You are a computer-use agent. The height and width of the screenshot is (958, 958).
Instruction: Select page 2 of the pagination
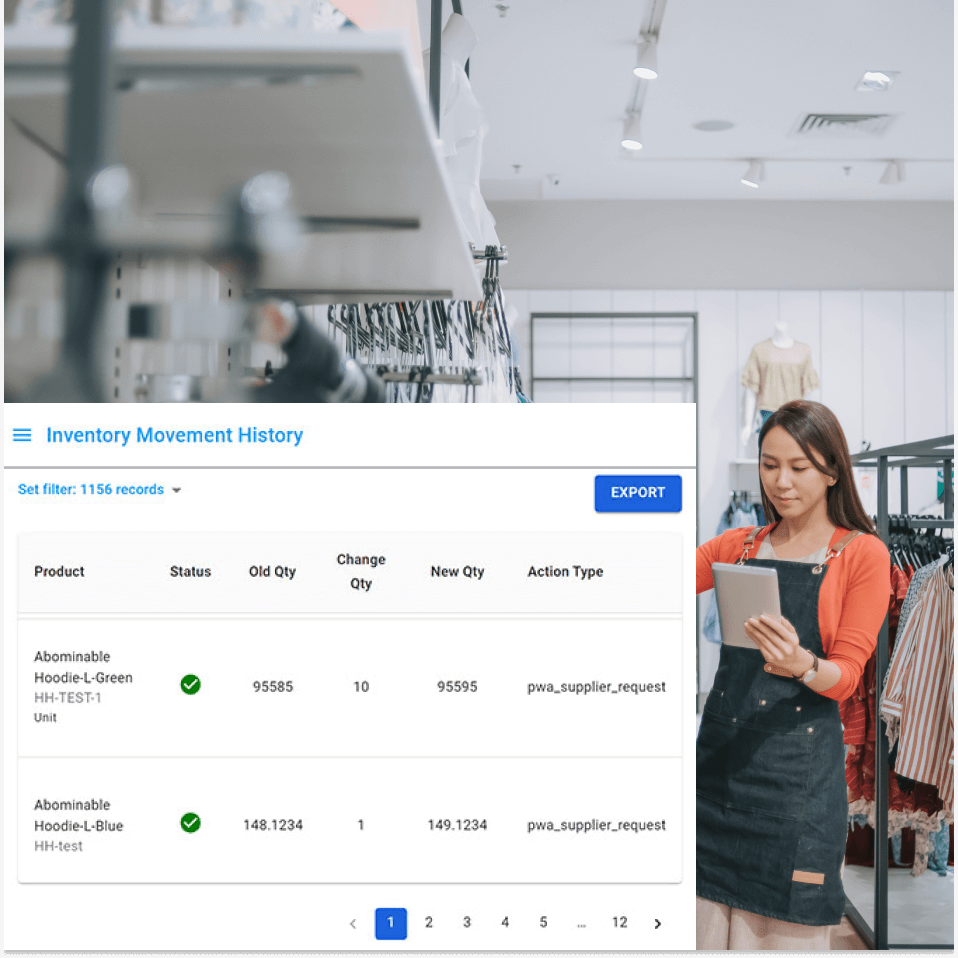pyautogui.click(x=429, y=923)
